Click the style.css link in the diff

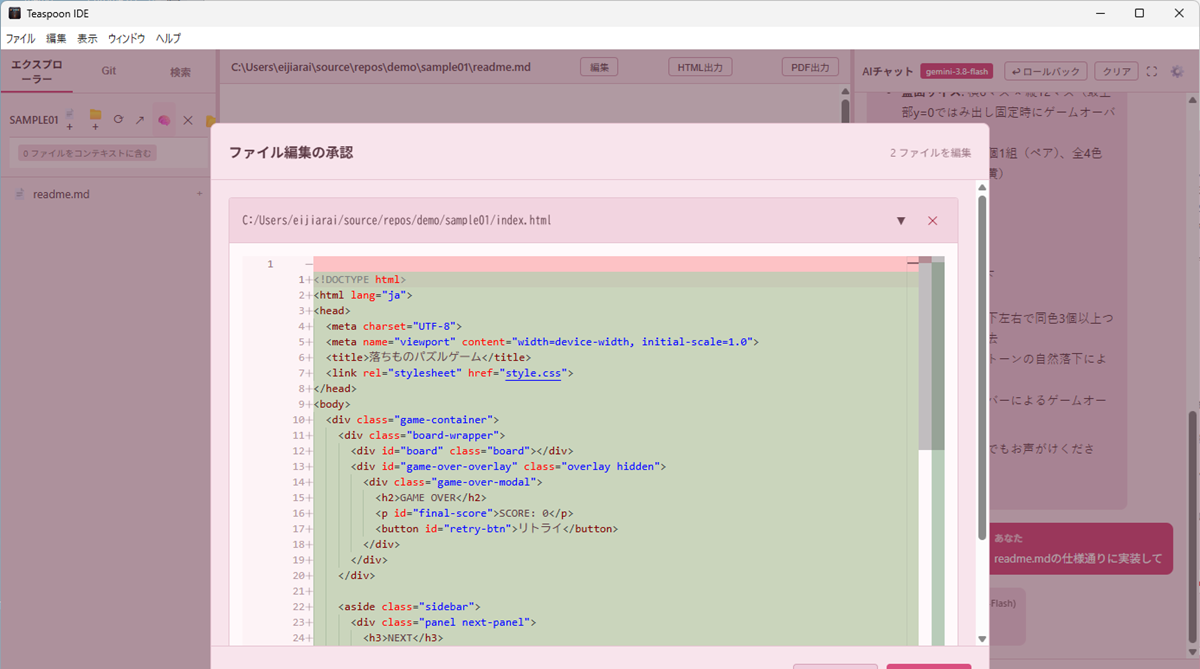534,373
